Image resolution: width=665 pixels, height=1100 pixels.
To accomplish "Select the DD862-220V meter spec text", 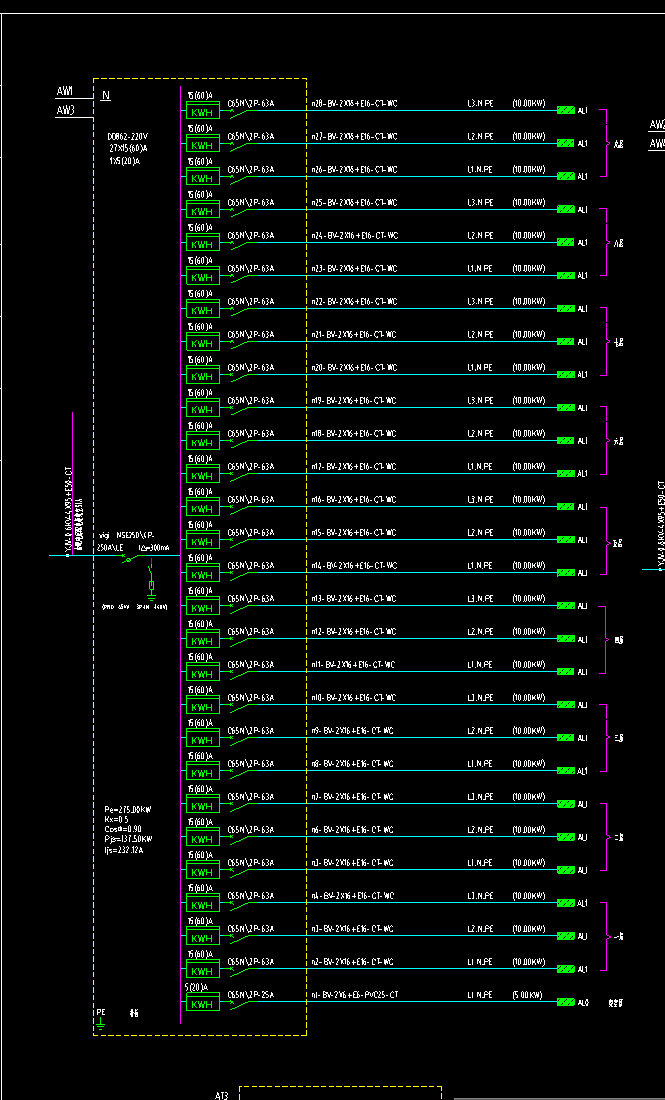I will pos(128,137).
